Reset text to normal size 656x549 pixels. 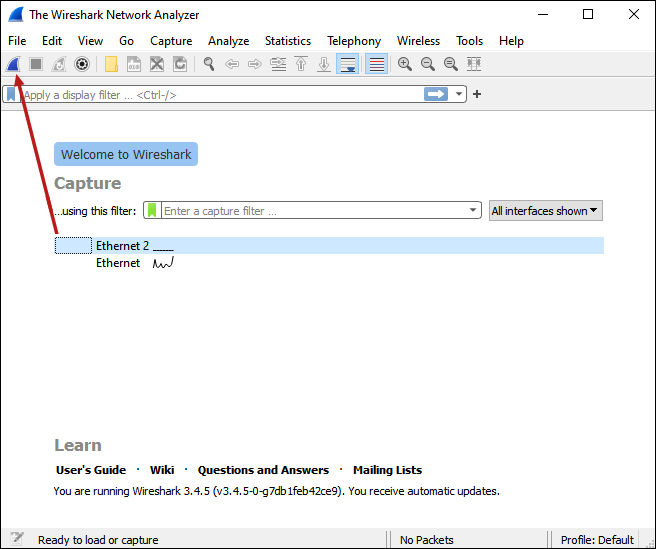pos(451,64)
